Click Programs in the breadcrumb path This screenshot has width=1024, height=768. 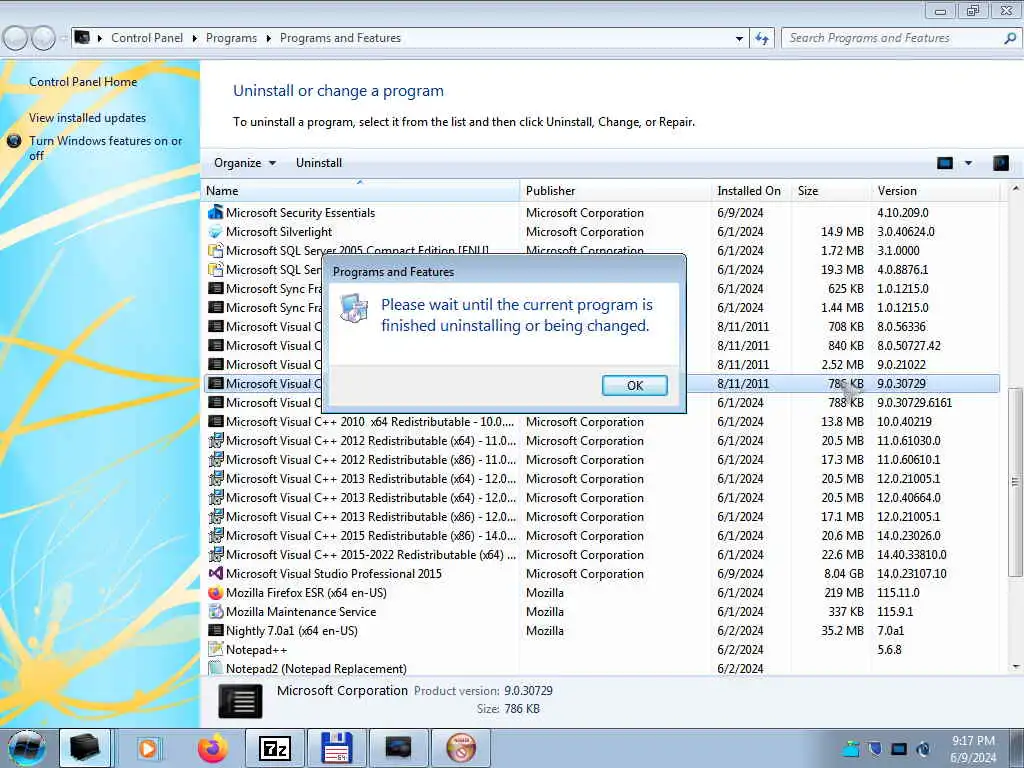[x=231, y=38]
